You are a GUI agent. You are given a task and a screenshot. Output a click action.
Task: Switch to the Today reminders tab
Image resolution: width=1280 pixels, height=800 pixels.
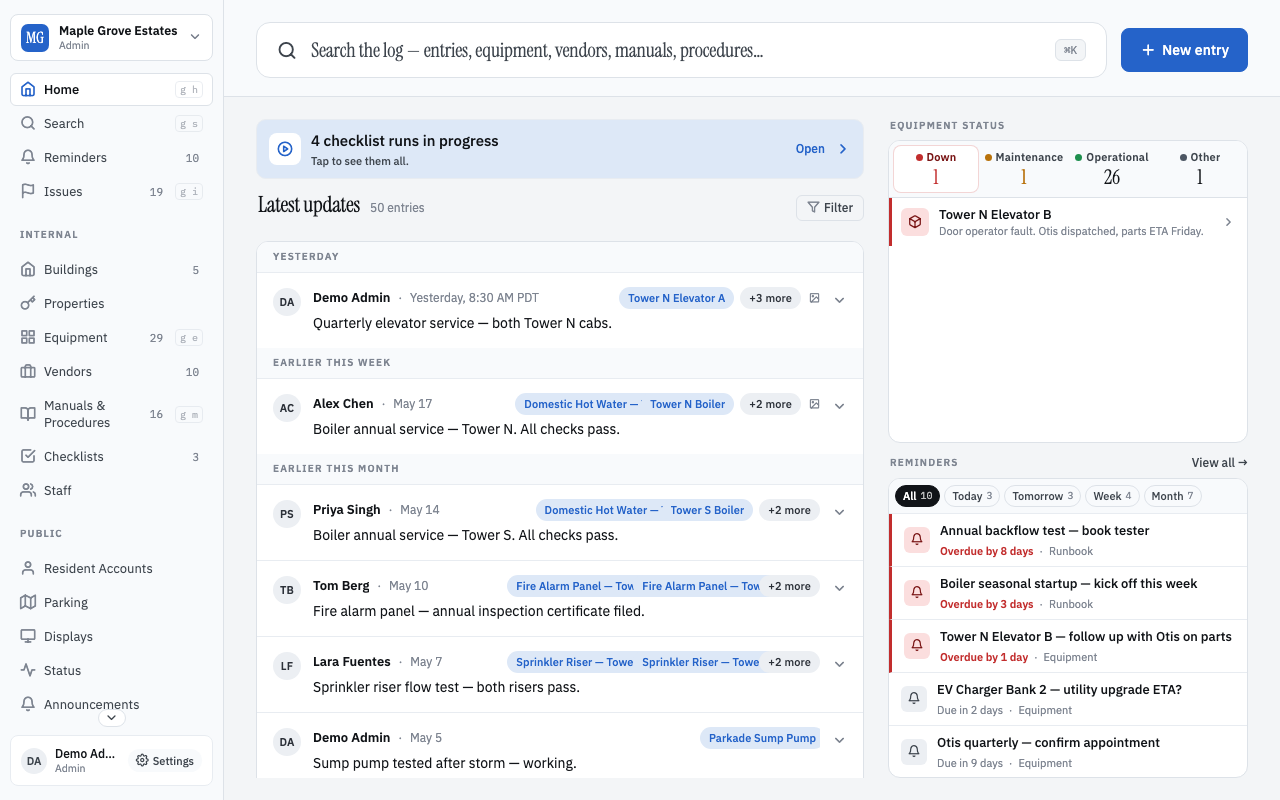click(972, 496)
